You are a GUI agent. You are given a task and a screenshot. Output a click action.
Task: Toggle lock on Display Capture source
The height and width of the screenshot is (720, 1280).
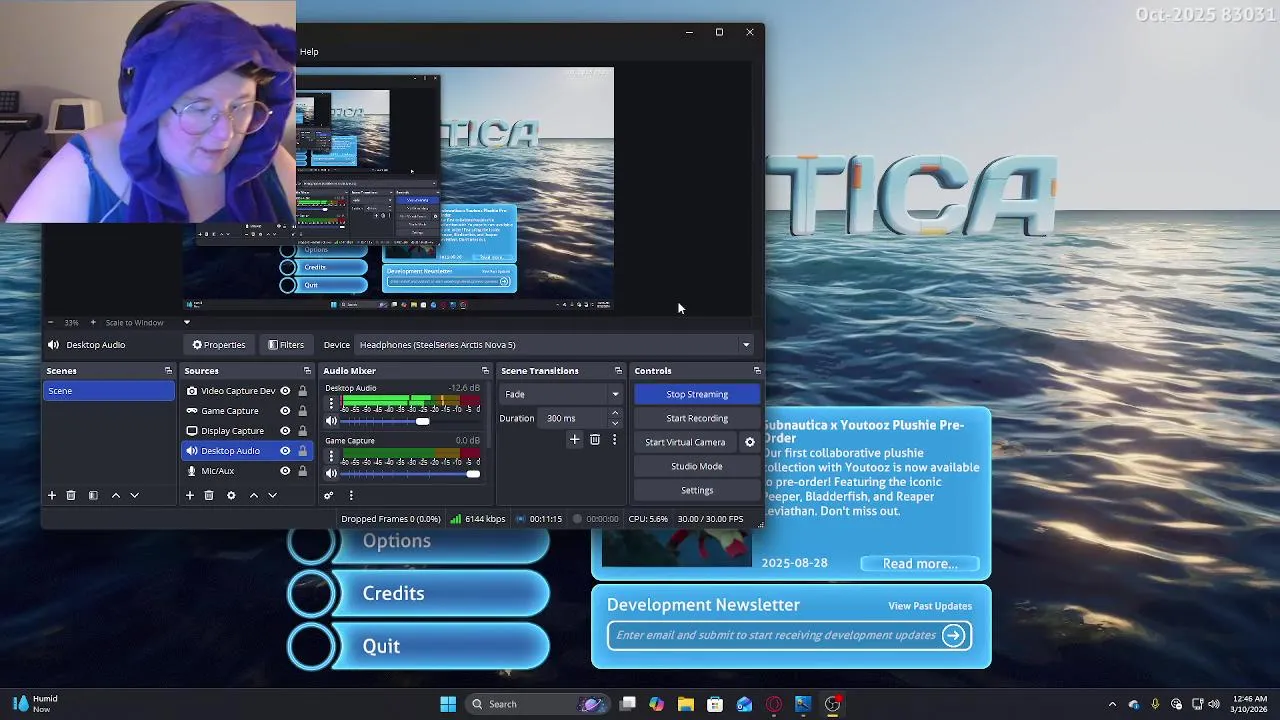[x=302, y=431]
